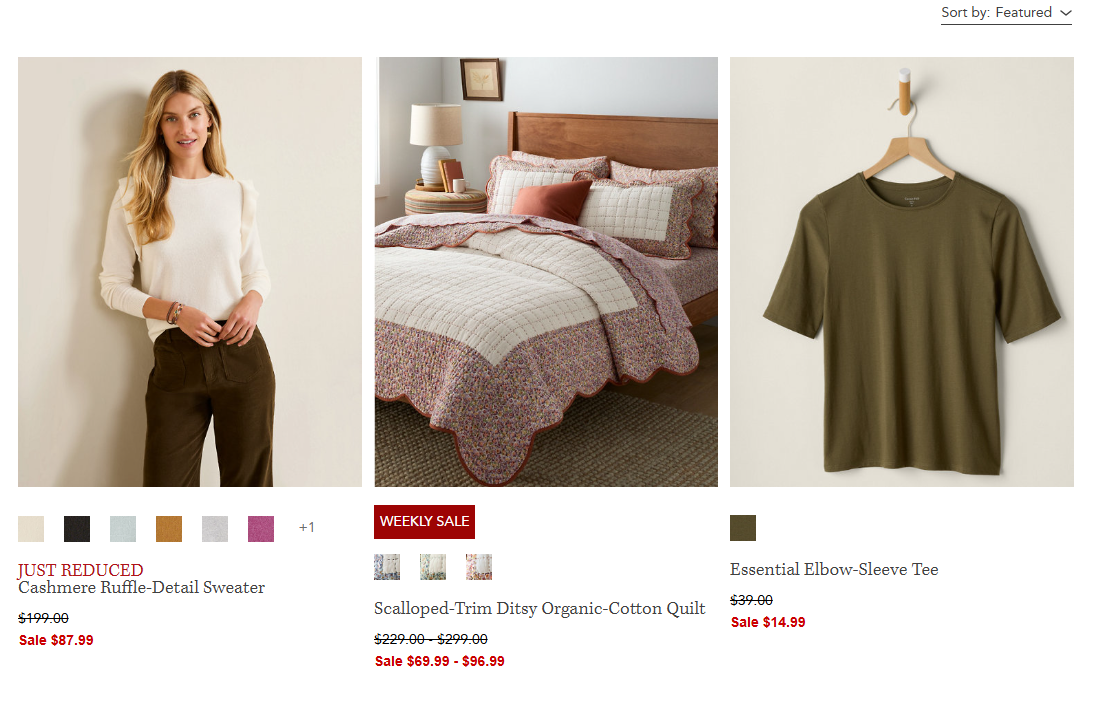1094x717 pixels.
Task: Select the second green floral quilt pattern
Action: click(433, 567)
